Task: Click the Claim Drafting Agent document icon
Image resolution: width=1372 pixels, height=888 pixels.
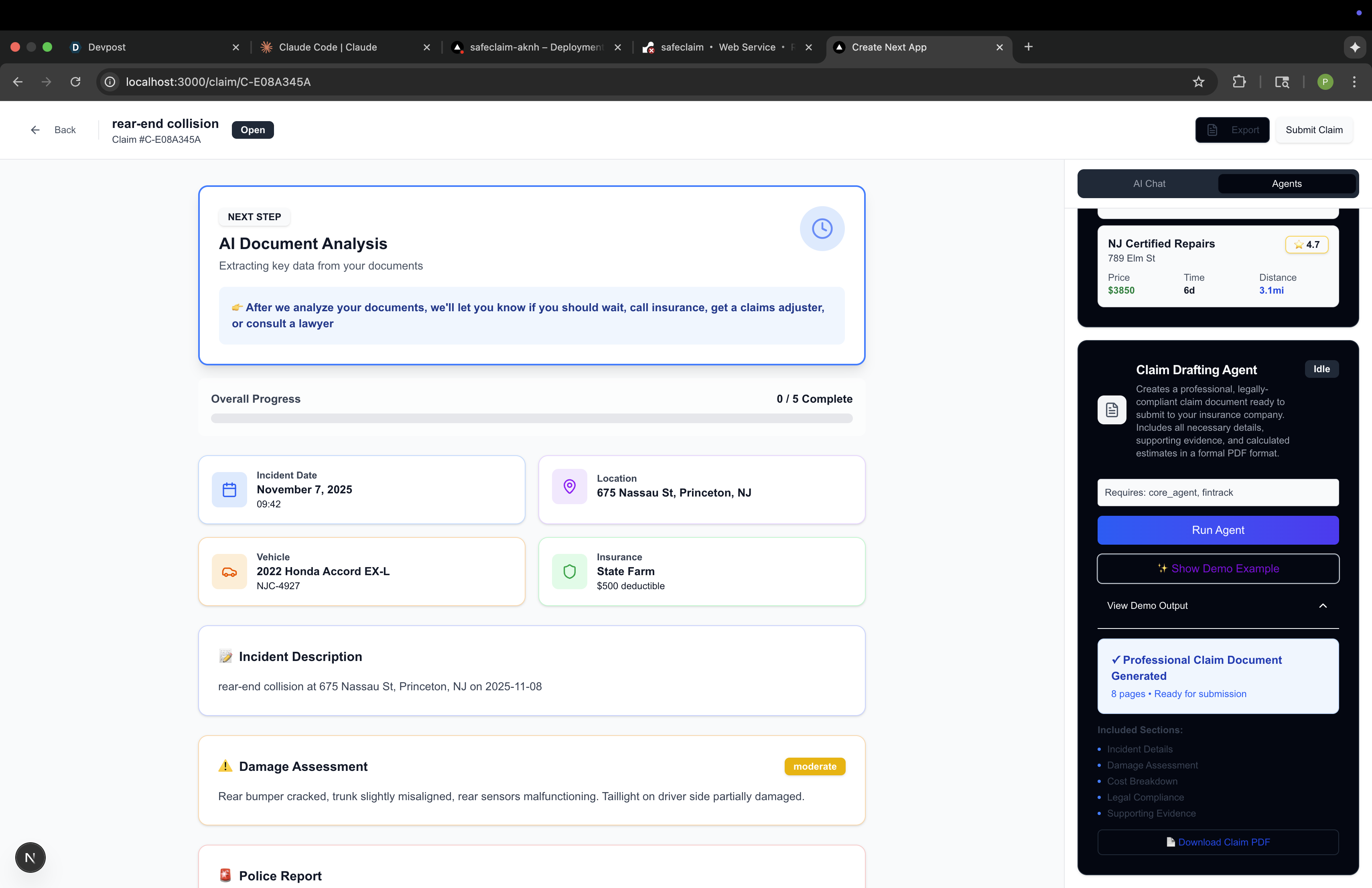Action: coord(1111,410)
